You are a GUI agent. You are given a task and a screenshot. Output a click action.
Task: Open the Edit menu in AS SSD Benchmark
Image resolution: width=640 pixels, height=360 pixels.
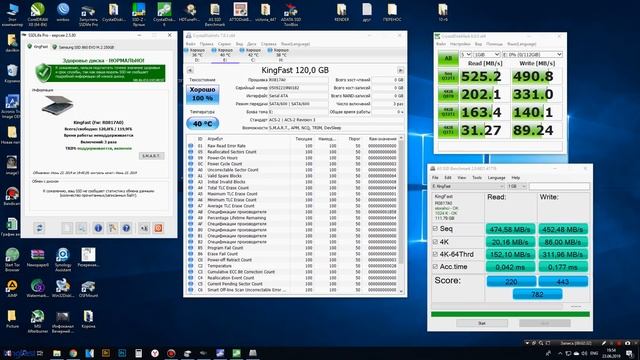[448, 178]
